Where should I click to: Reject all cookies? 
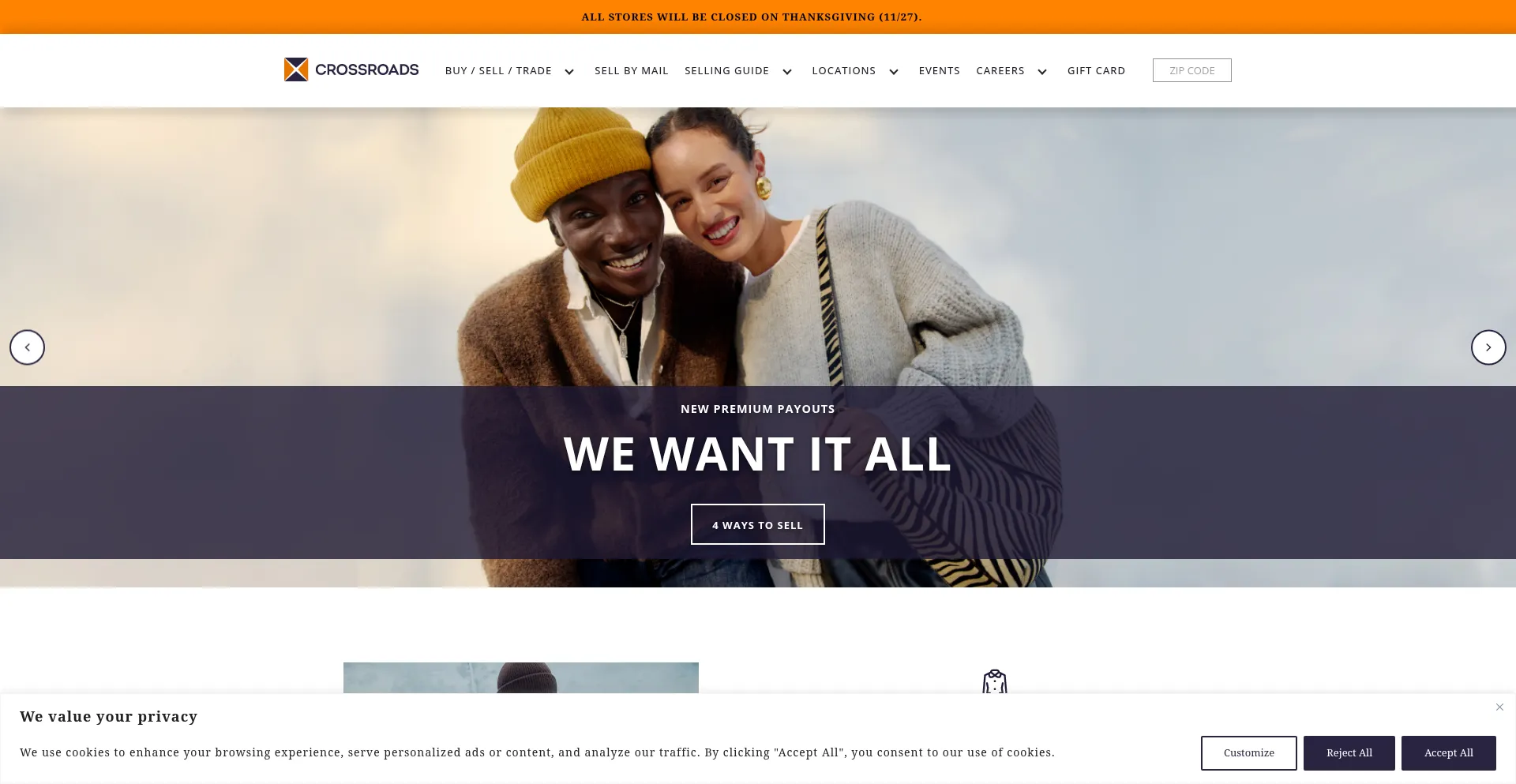pos(1349,753)
